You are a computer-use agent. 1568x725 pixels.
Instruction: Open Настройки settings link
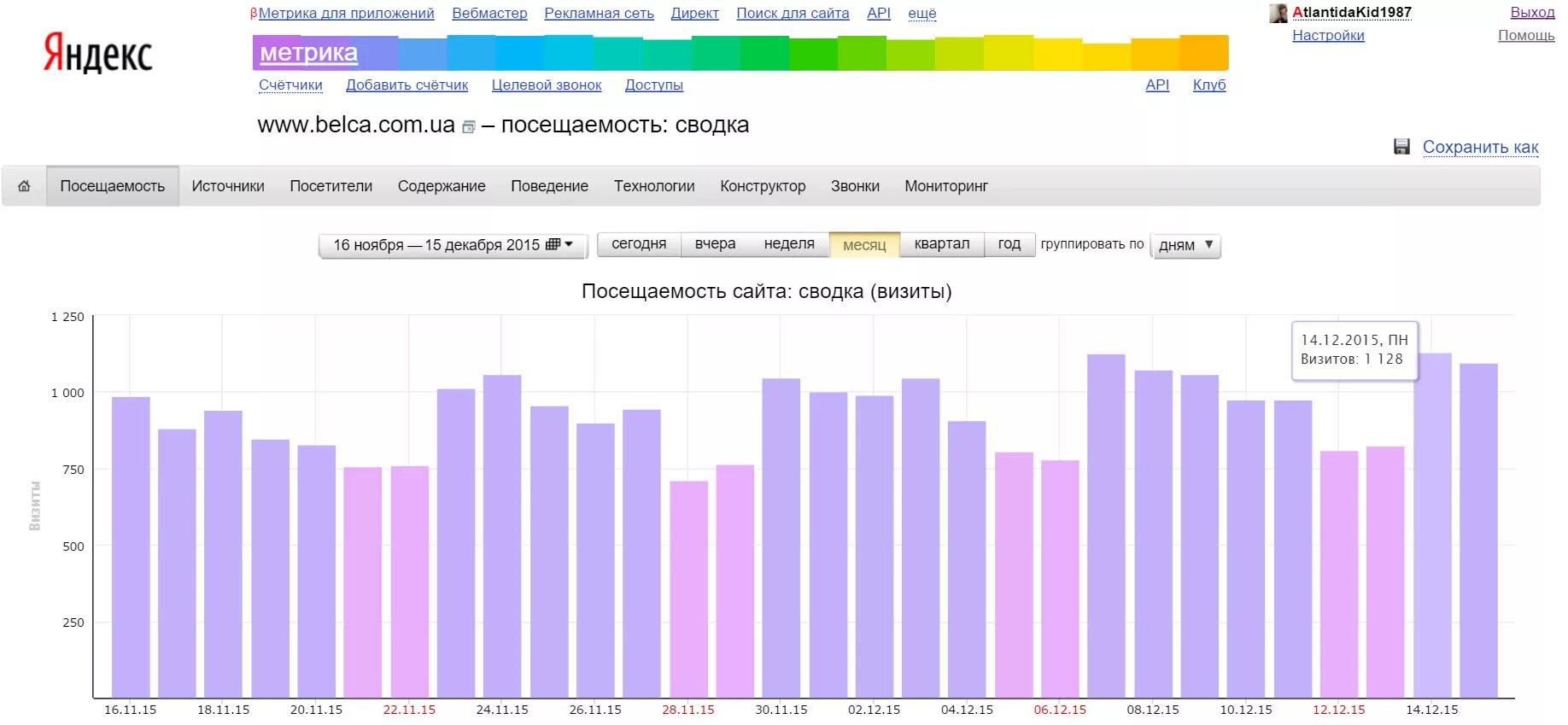[x=1328, y=36]
